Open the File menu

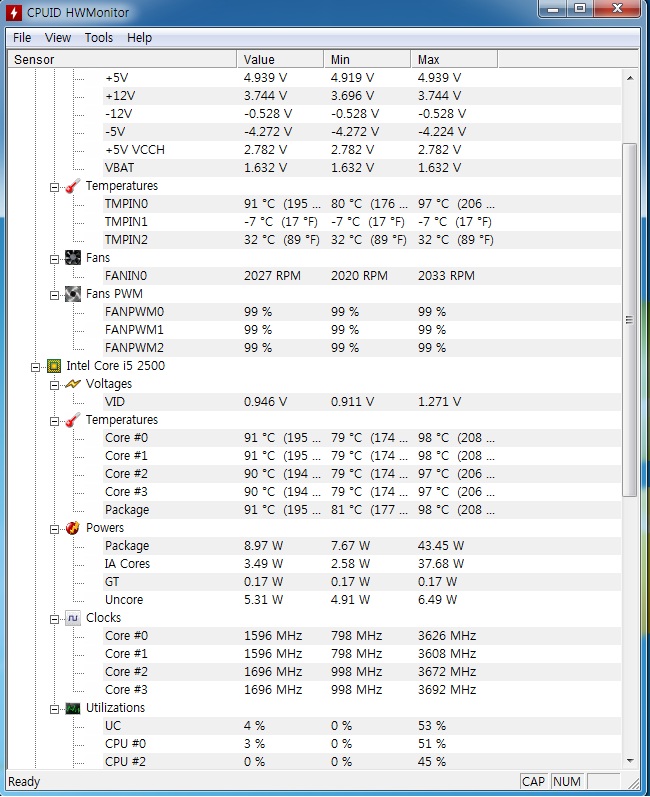22,37
